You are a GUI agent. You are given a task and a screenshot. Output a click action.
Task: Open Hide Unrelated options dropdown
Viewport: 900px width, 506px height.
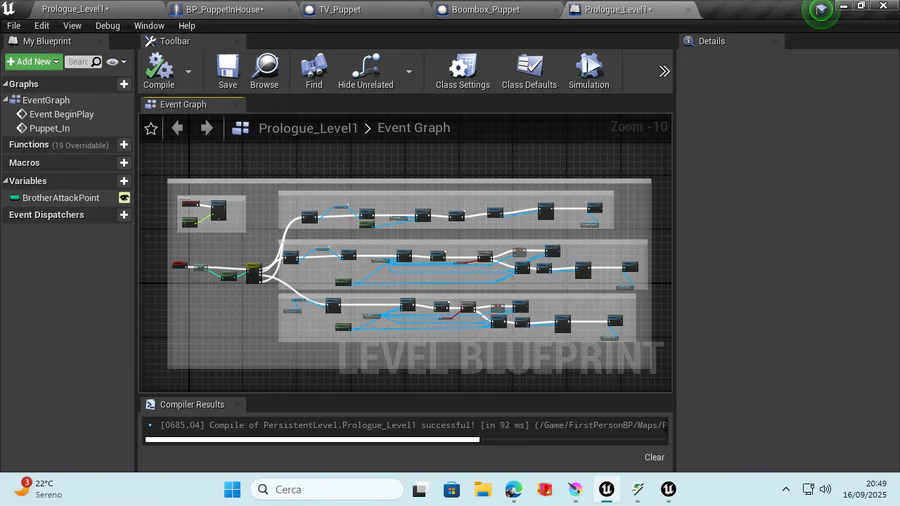tap(409, 72)
